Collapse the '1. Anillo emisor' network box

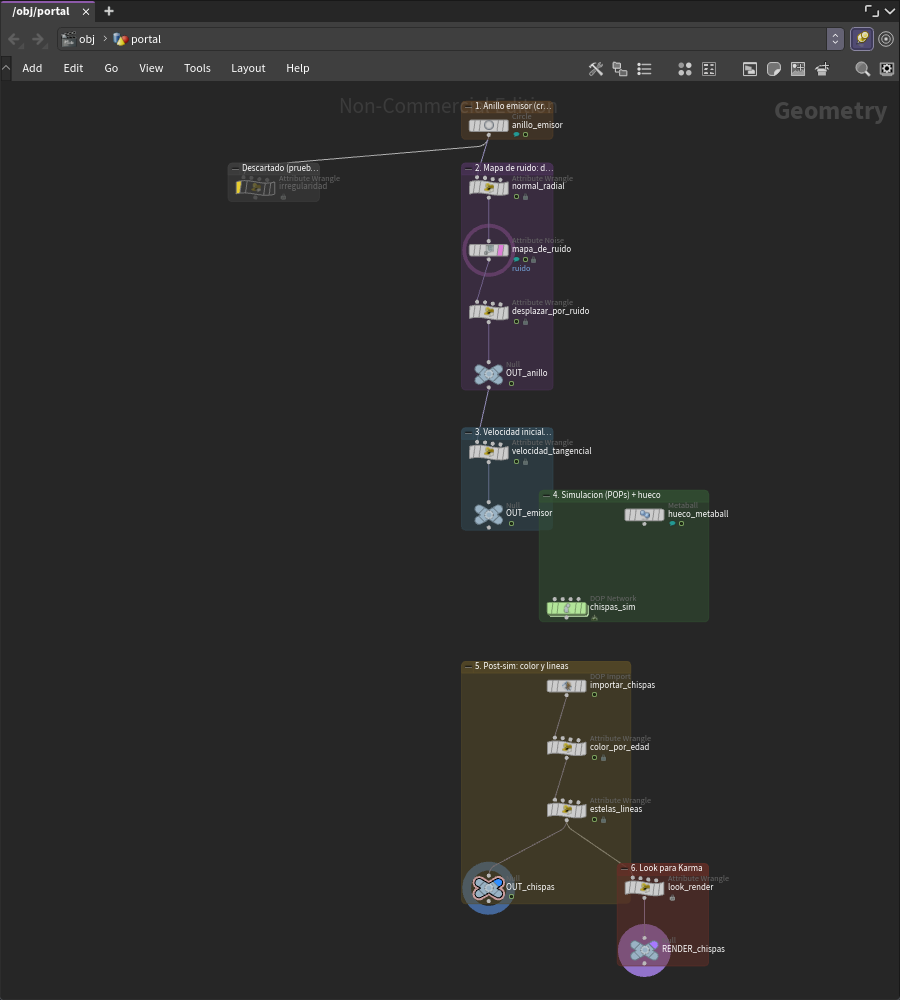point(469,107)
